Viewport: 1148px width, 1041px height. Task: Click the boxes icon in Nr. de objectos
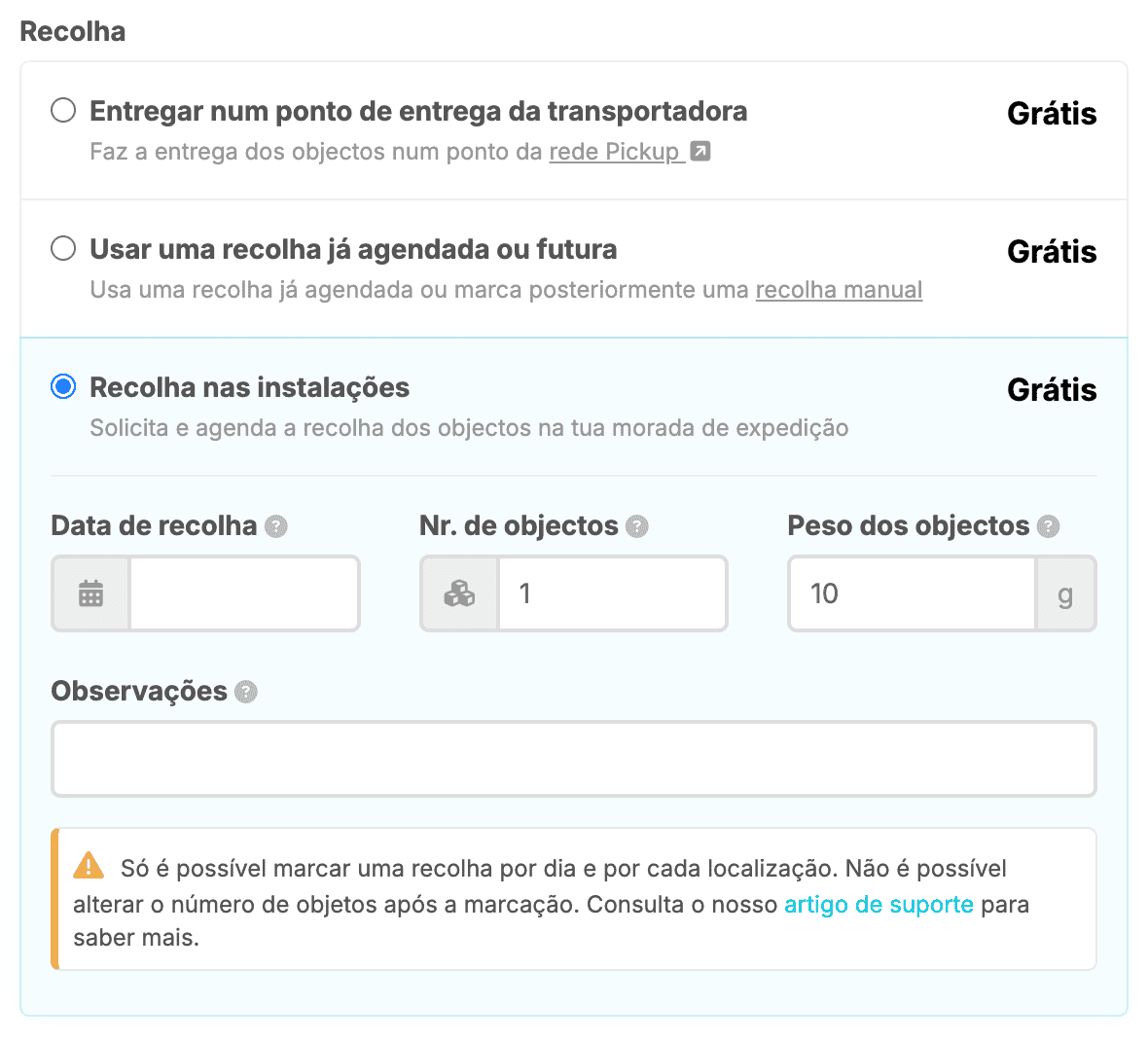point(459,593)
